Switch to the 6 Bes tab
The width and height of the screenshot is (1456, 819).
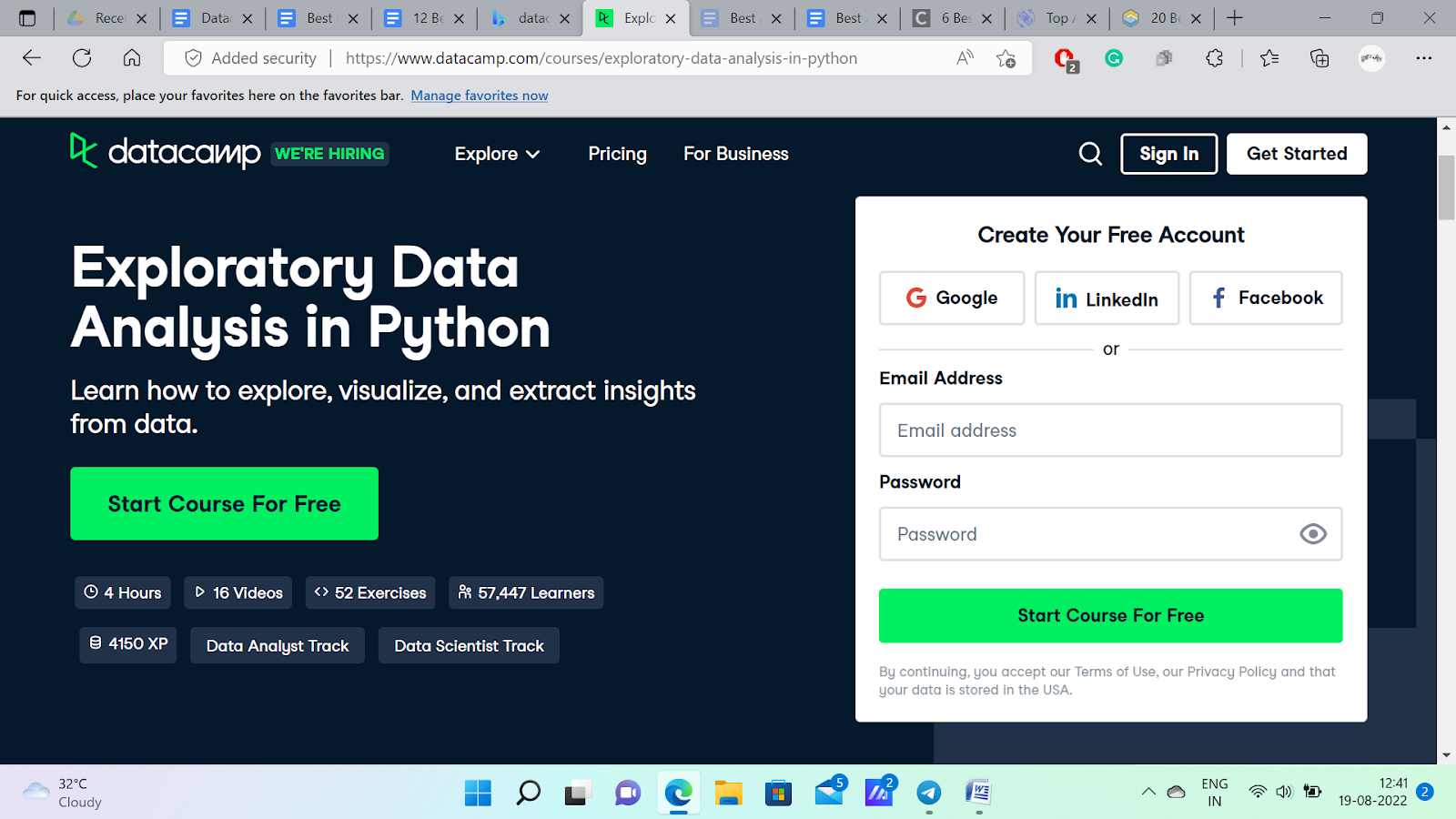[x=954, y=18]
